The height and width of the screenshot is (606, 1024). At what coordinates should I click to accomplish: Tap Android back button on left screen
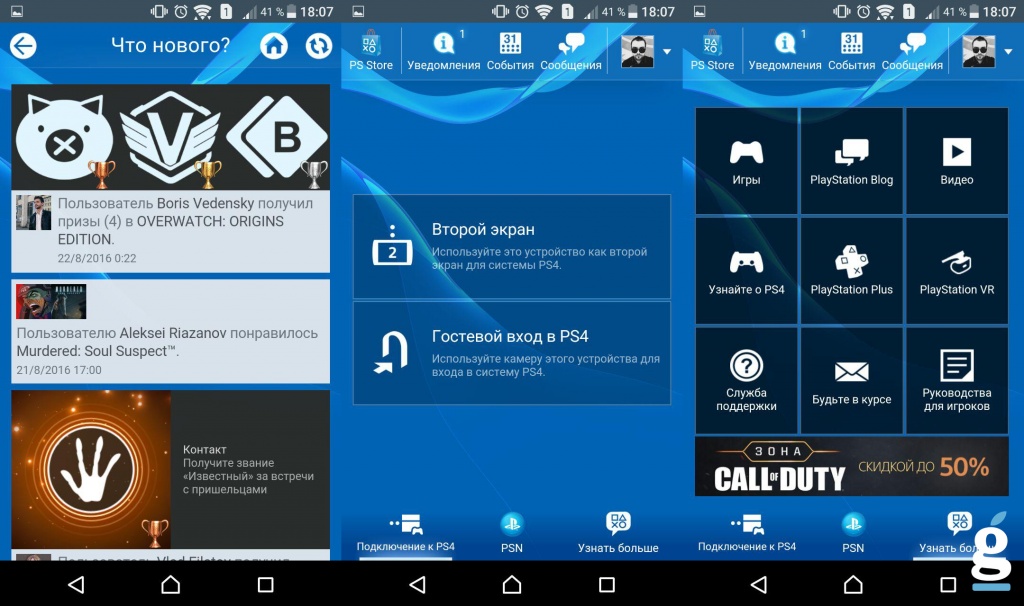coord(76,584)
